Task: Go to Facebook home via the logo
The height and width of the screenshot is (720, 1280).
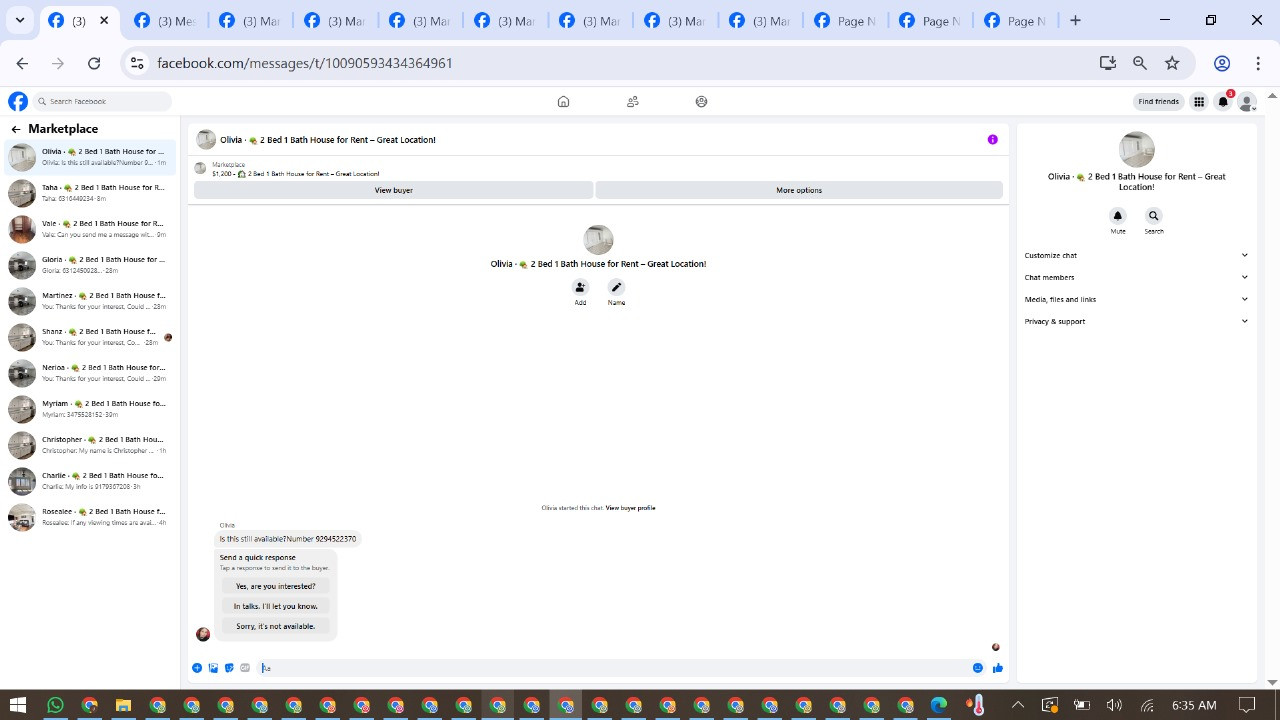Action: coord(18,101)
